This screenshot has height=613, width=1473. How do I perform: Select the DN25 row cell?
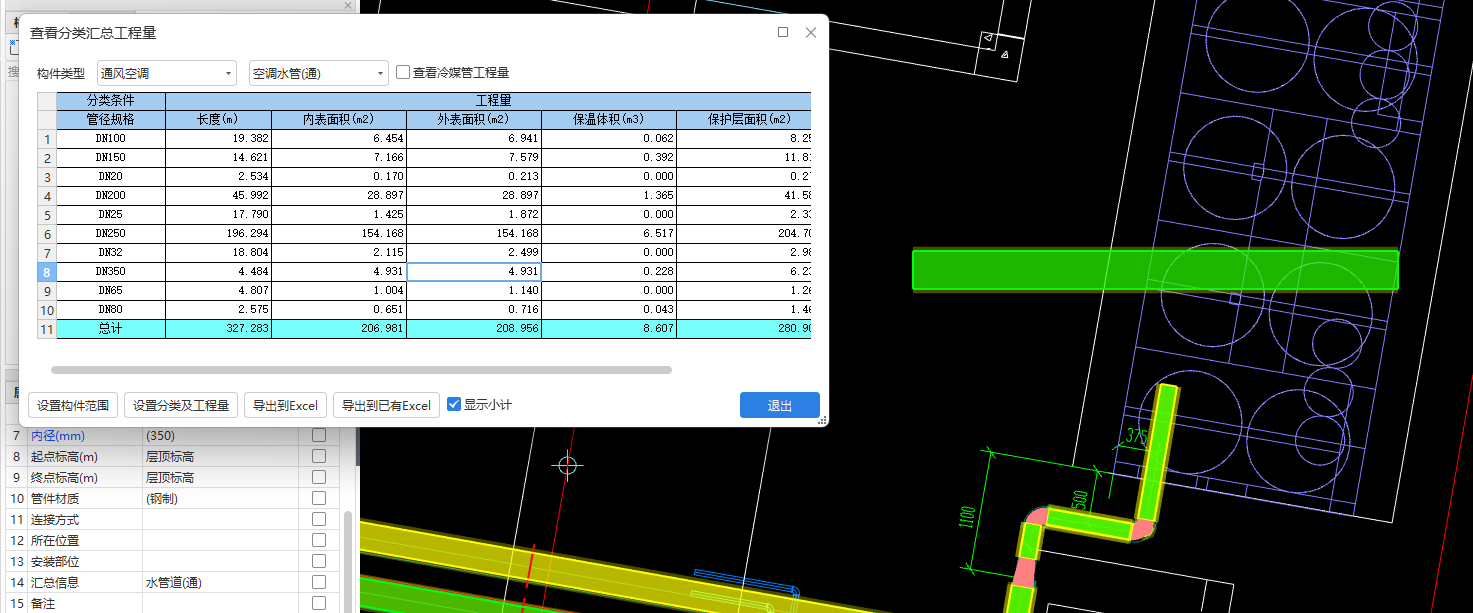111,214
